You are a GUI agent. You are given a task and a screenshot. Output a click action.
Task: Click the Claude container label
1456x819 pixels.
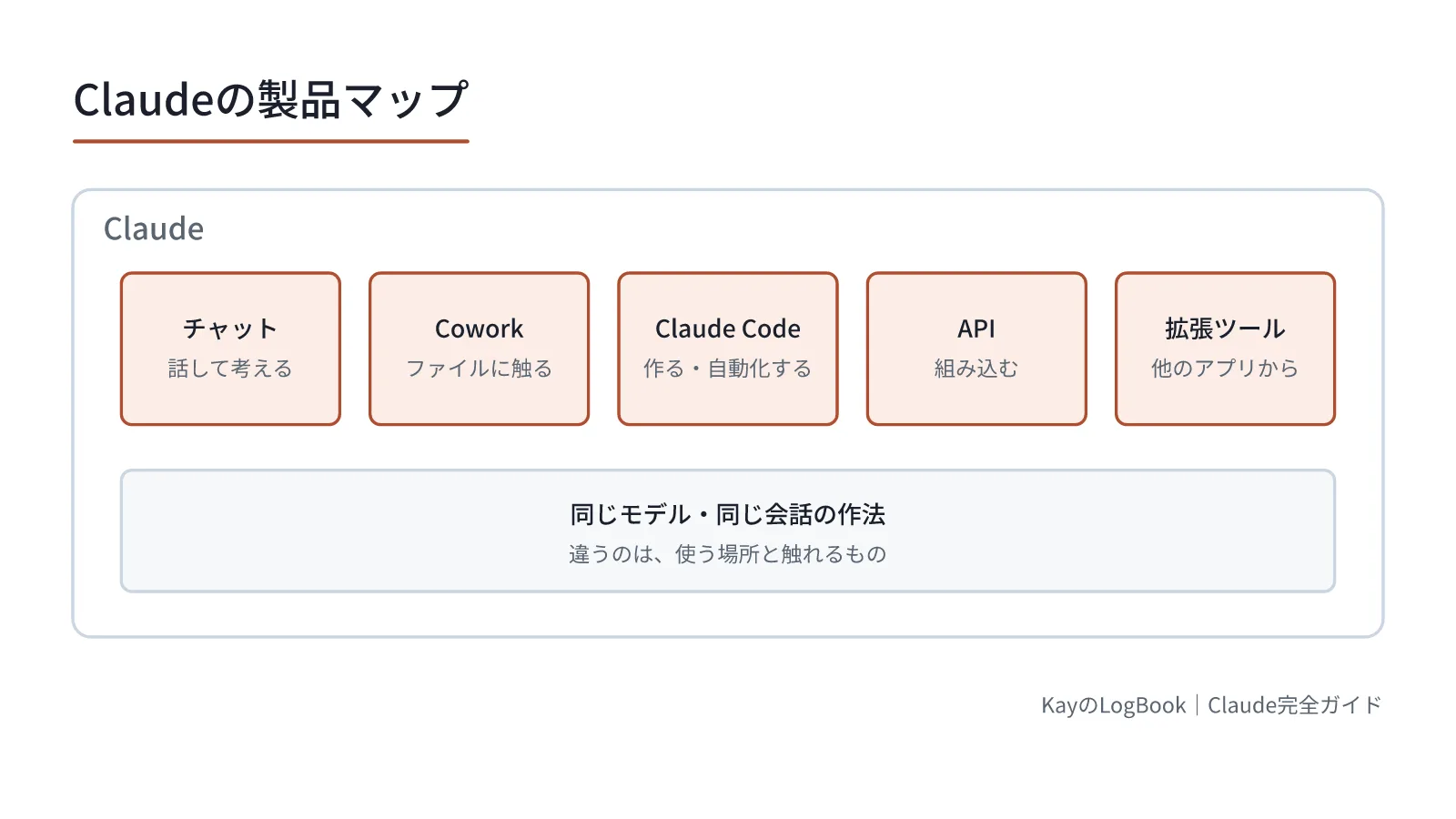coord(154,228)
